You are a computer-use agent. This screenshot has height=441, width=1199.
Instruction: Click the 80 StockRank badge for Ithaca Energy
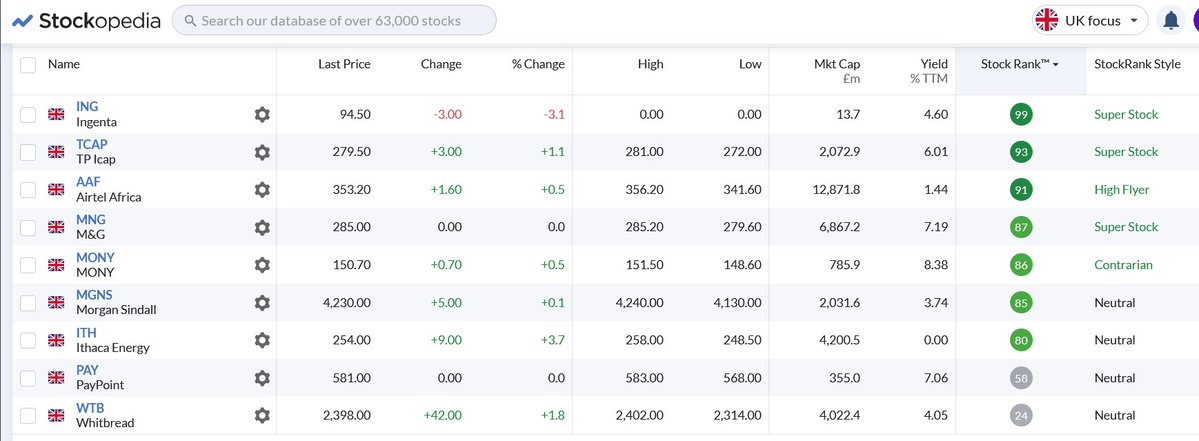[x=1021, y=340]
